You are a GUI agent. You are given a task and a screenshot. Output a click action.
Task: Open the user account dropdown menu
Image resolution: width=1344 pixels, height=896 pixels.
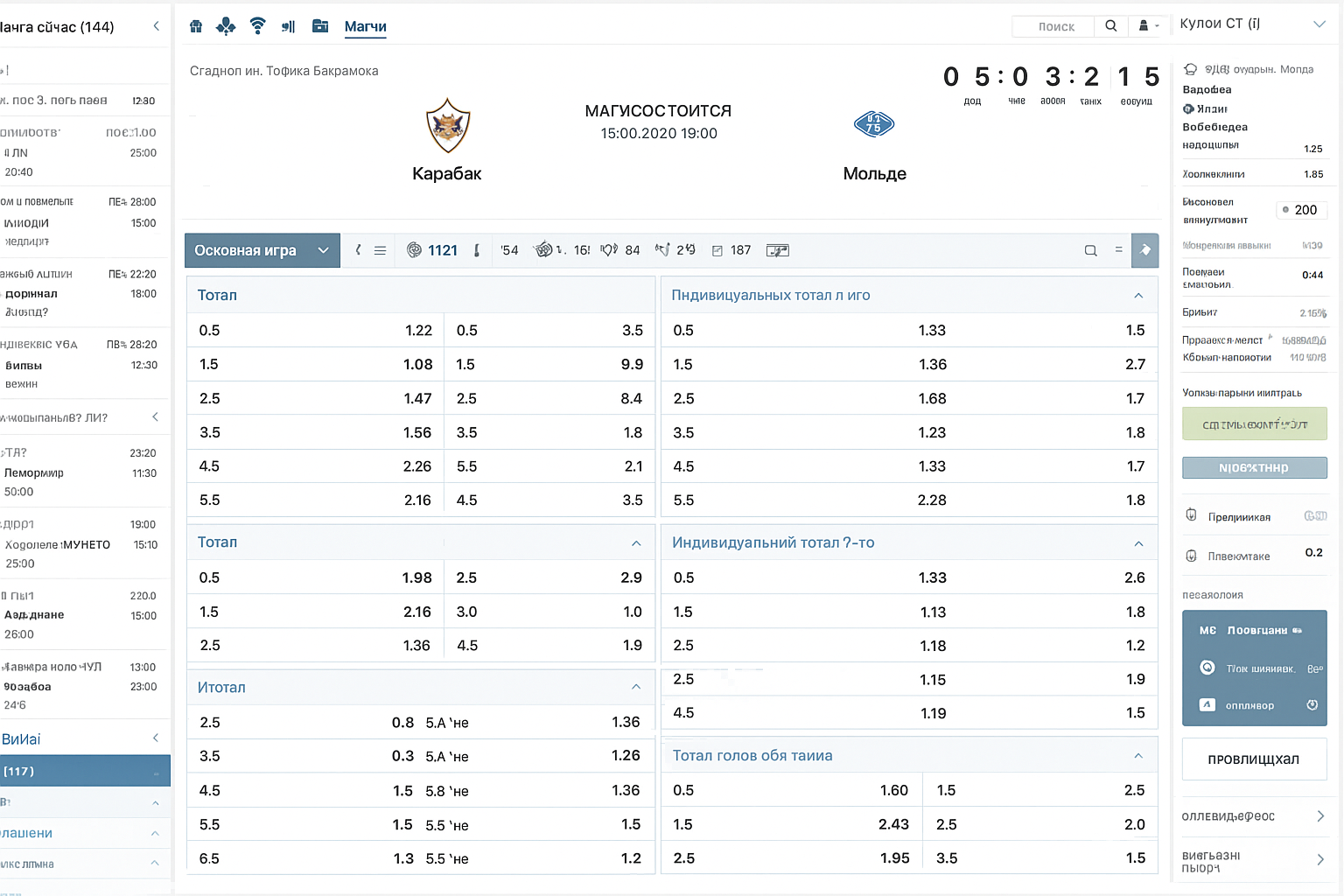1148,26
